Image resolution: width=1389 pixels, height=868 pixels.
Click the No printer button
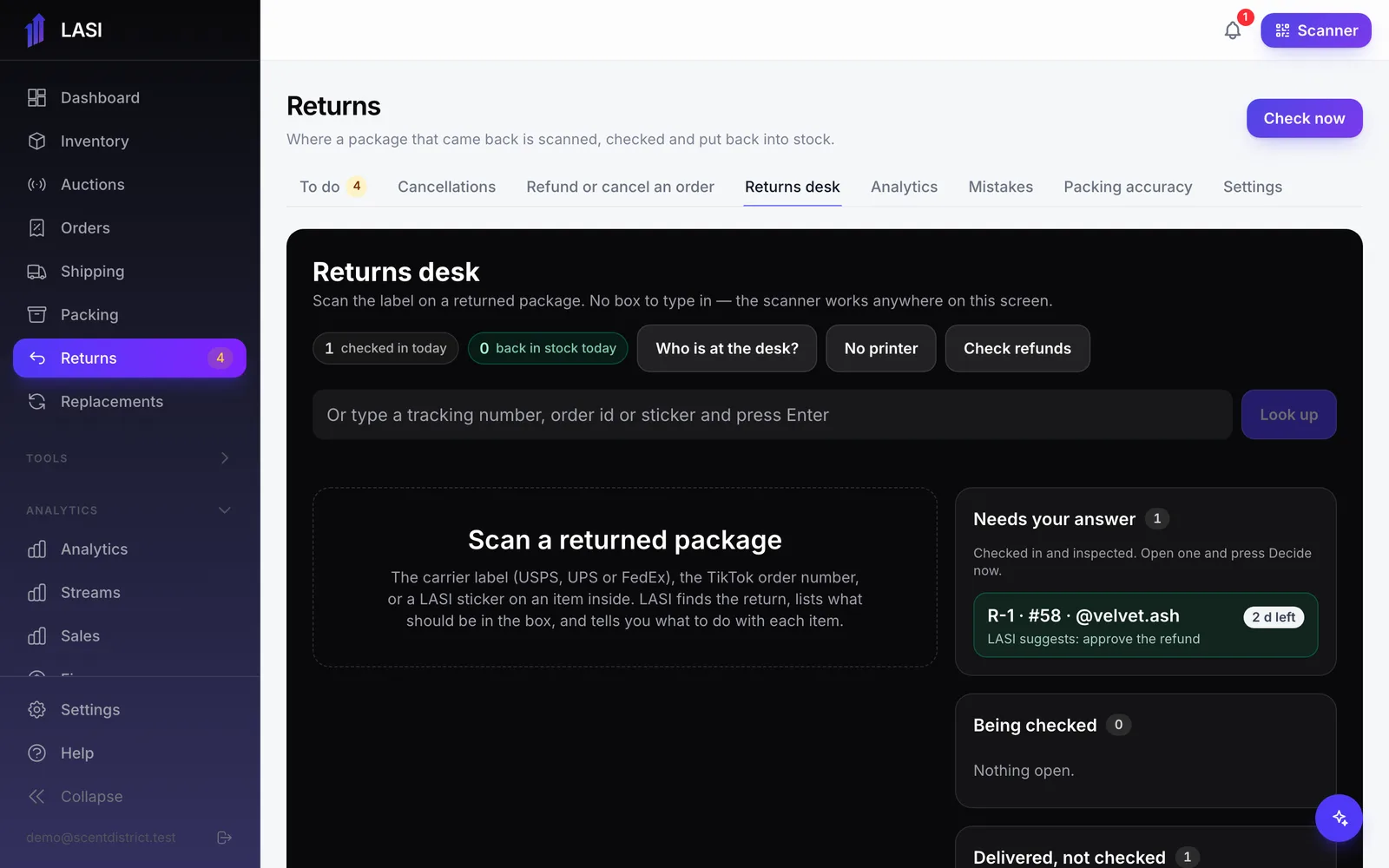(880, 348)
